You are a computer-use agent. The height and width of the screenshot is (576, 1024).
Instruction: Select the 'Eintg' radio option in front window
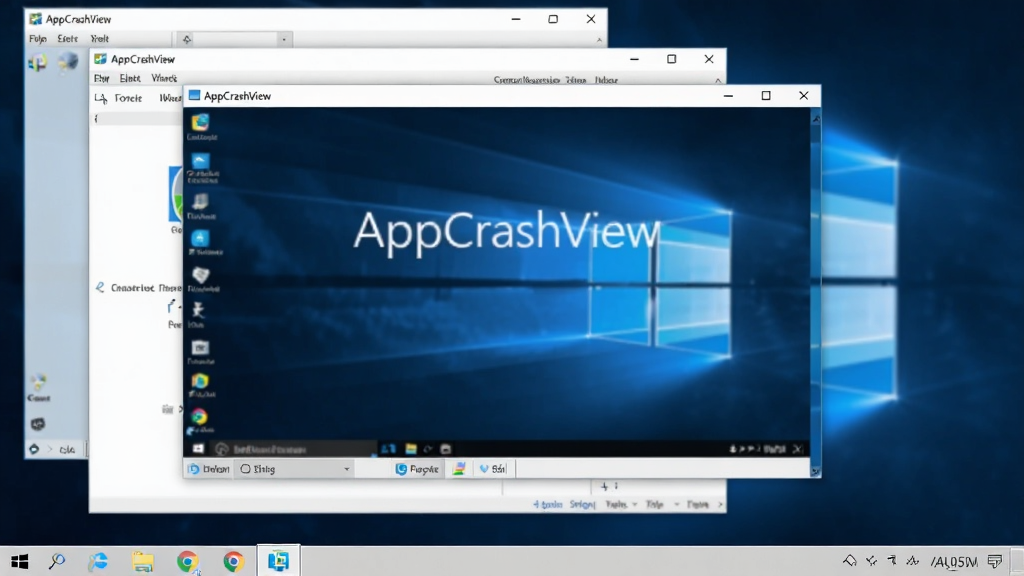245,469
